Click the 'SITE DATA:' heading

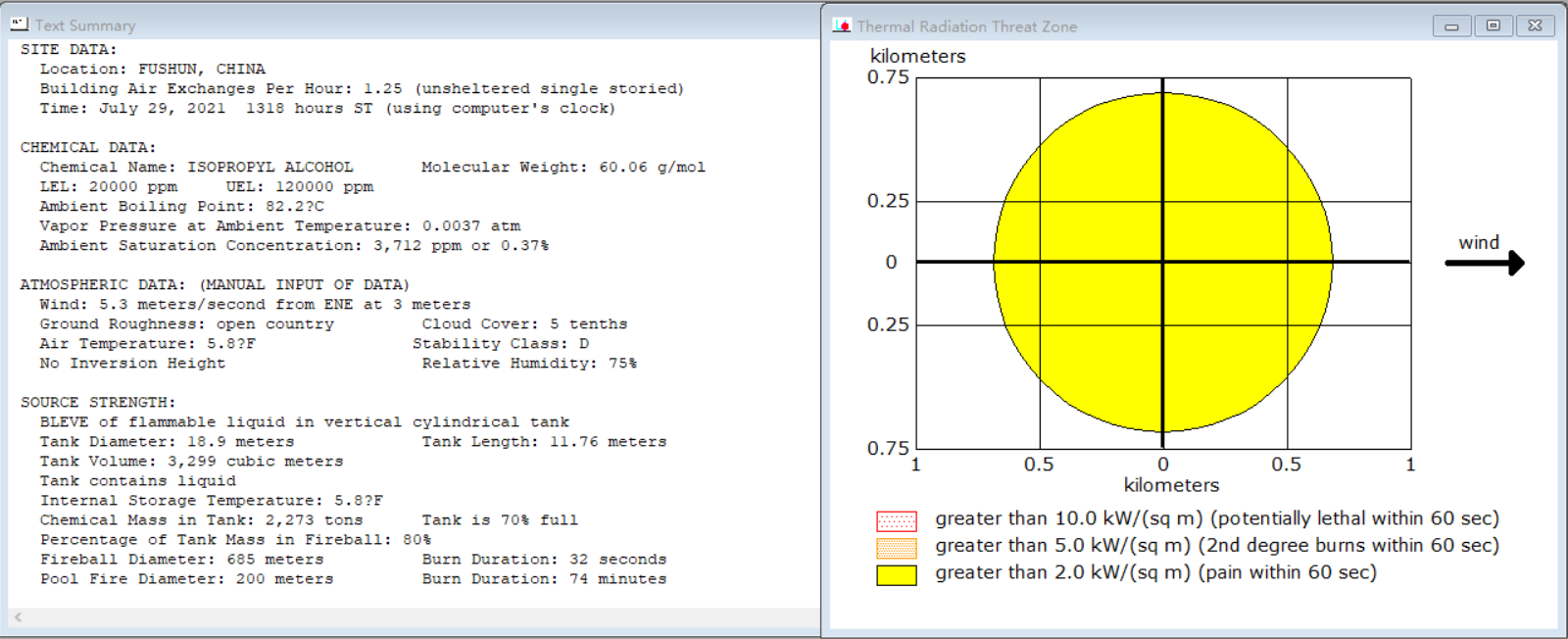[69, 49]
